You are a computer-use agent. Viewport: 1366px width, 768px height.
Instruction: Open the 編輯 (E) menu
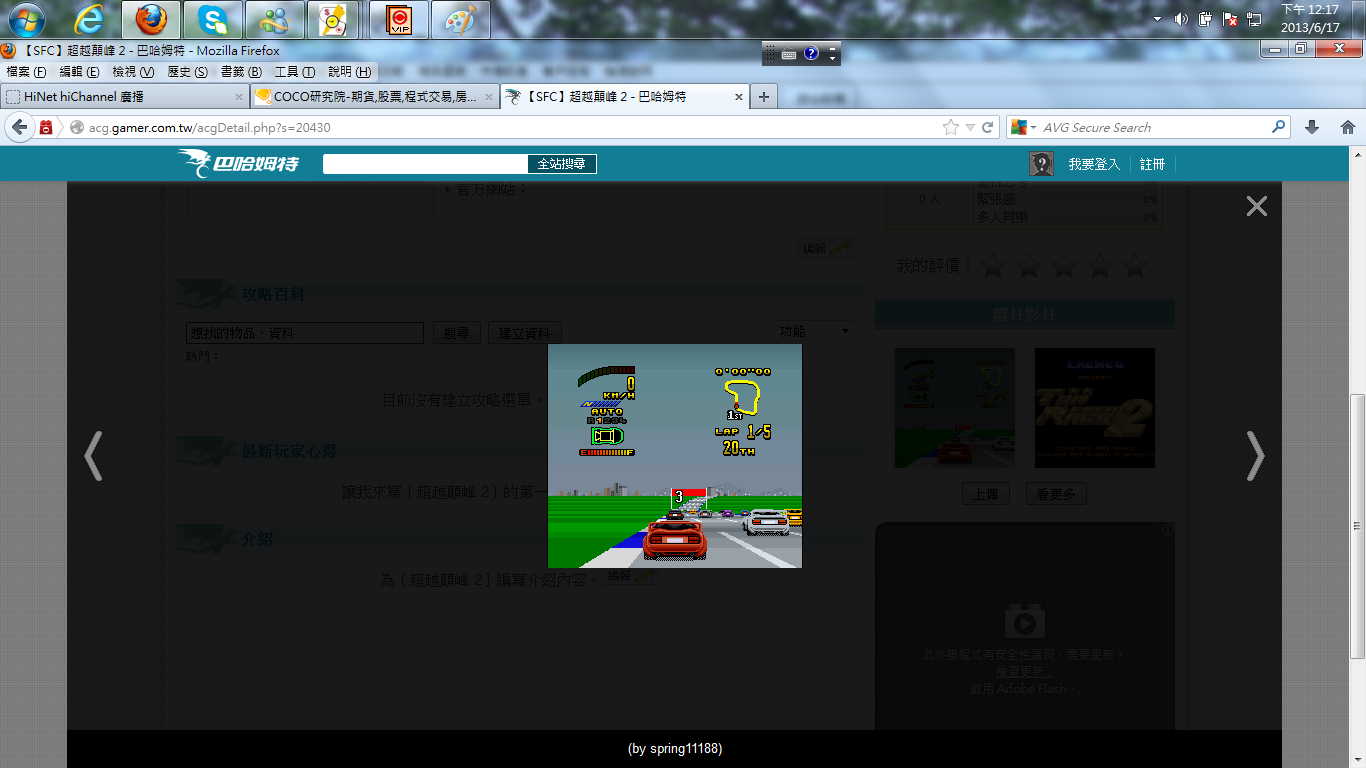tap(79, 72)
